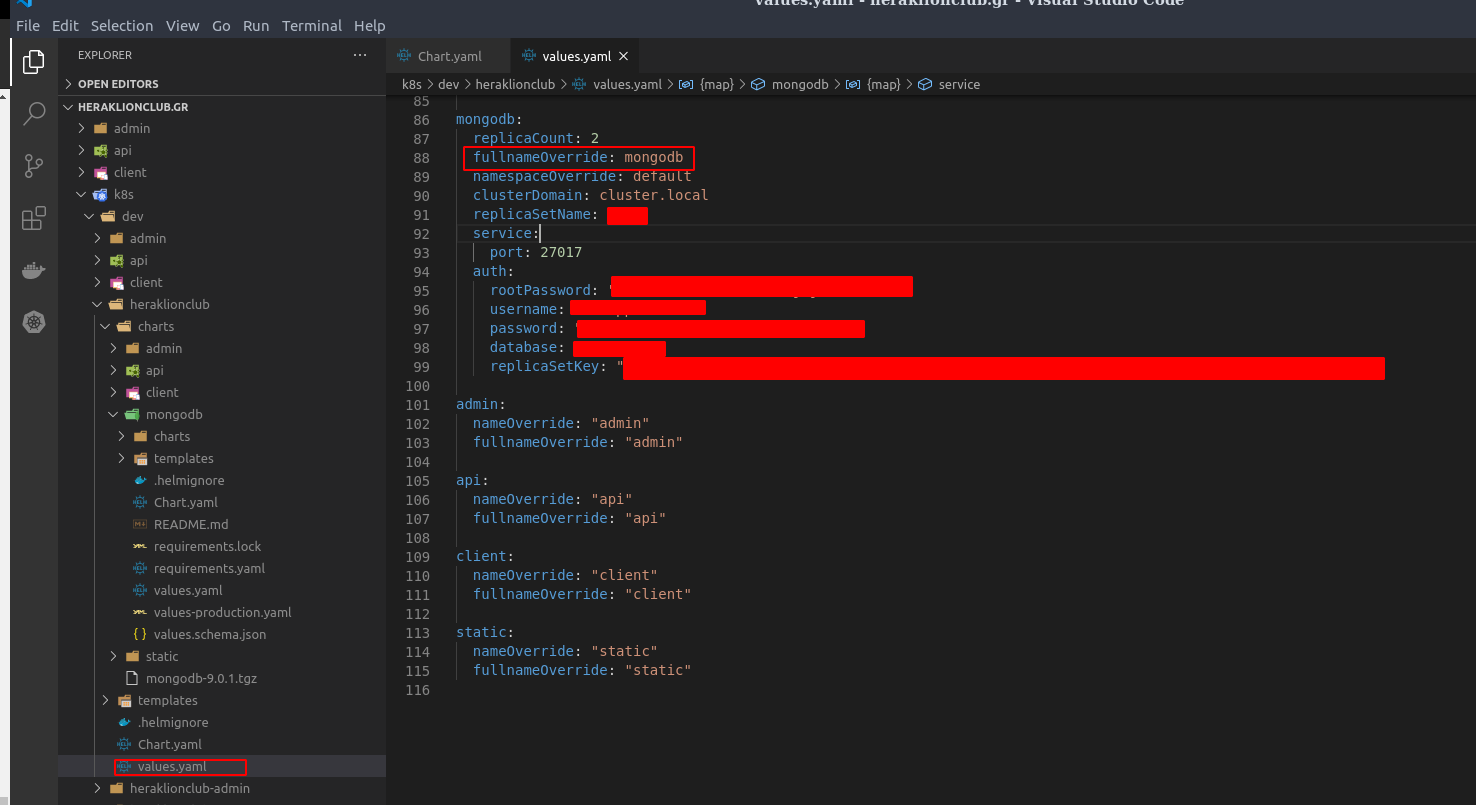Screen dimensions: 1476x805
Task: Open the Explorer view in activity bar
Action: coord(34,61)
